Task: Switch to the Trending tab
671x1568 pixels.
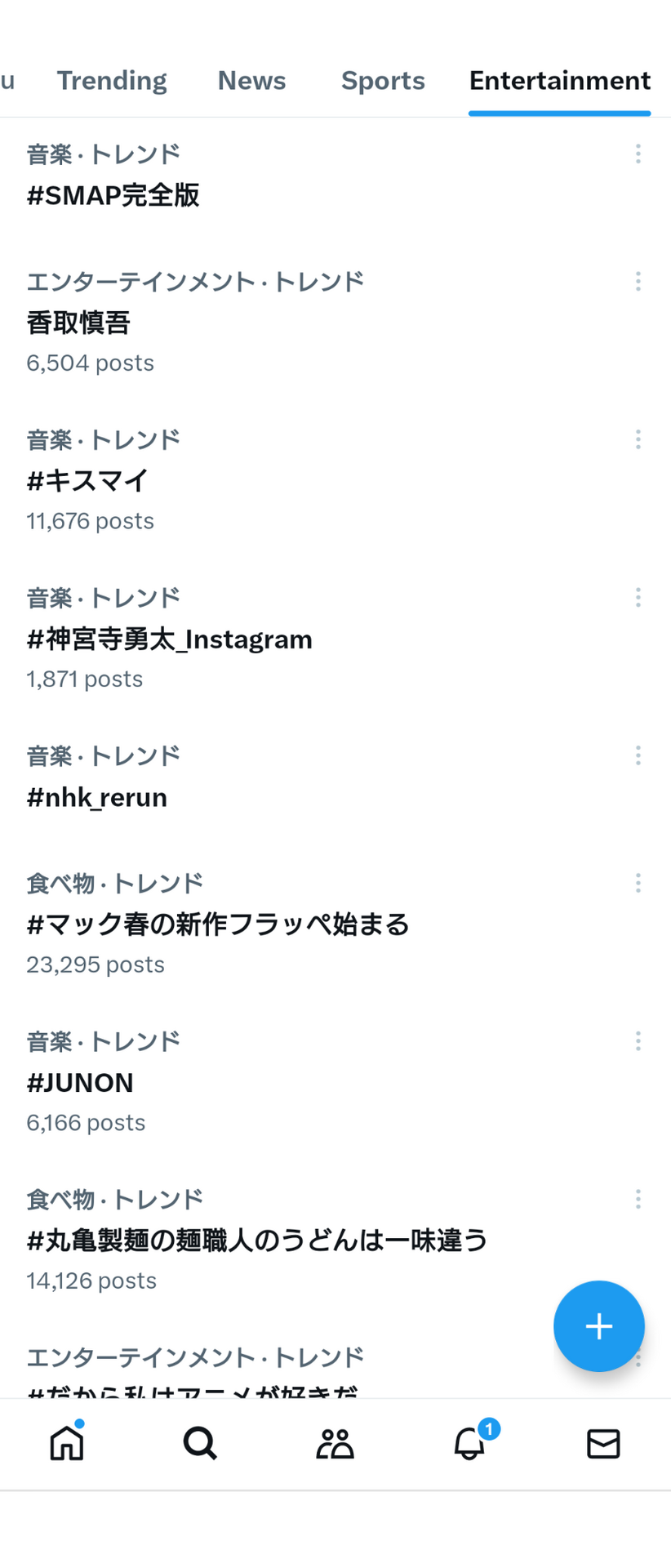Action: tap(112, 80)
